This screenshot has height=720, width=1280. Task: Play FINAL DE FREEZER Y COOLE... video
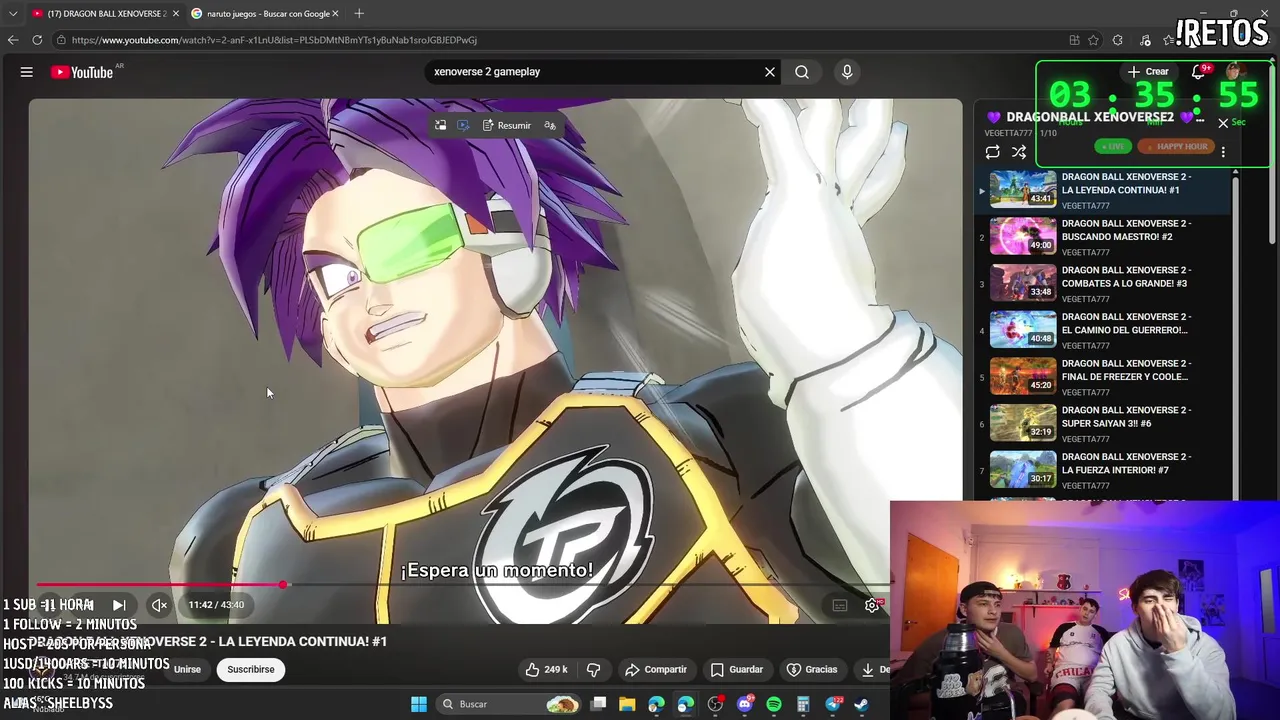click(x=1104, y=377)
